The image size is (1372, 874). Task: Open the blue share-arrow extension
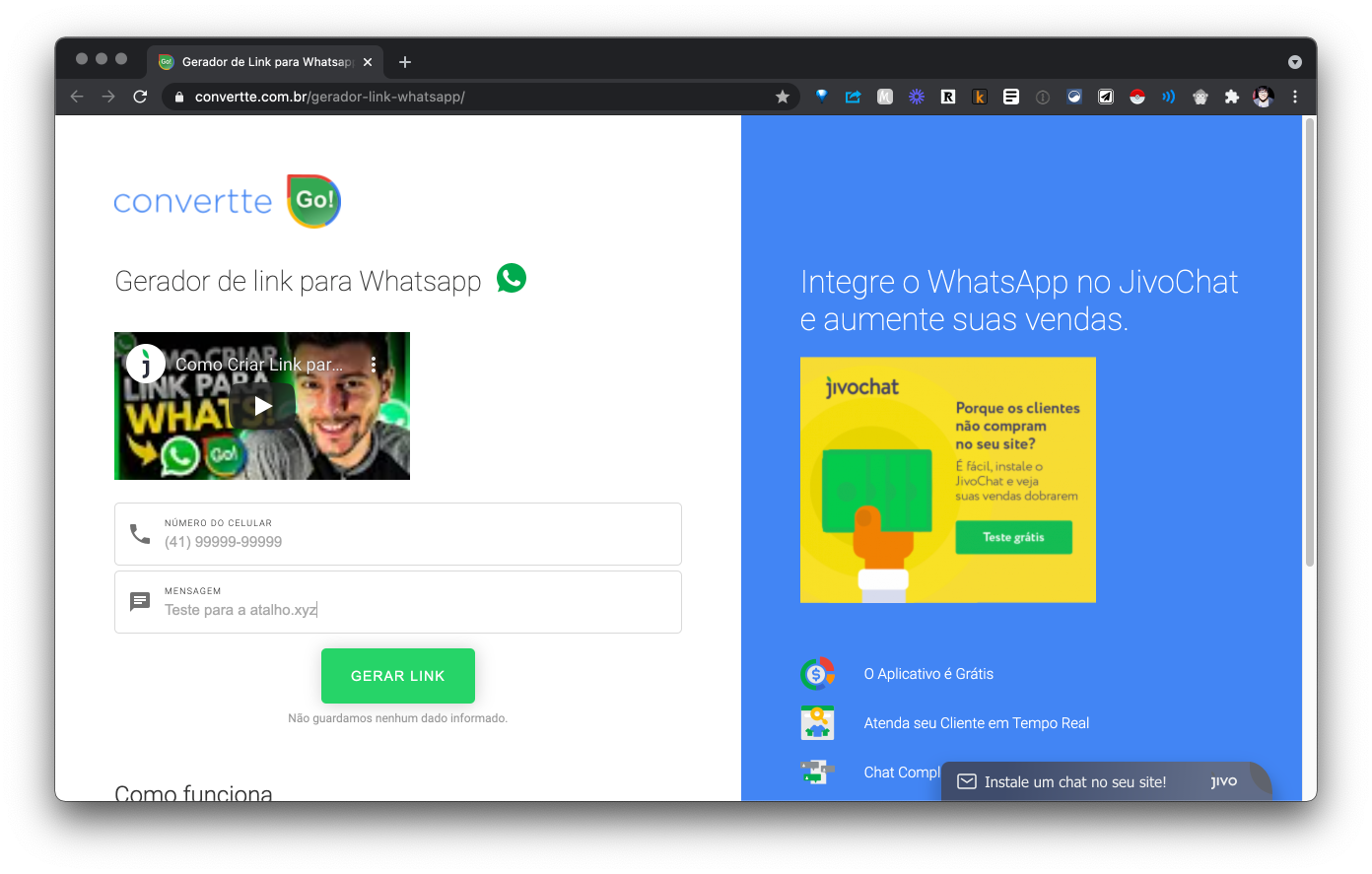(853, 97)
